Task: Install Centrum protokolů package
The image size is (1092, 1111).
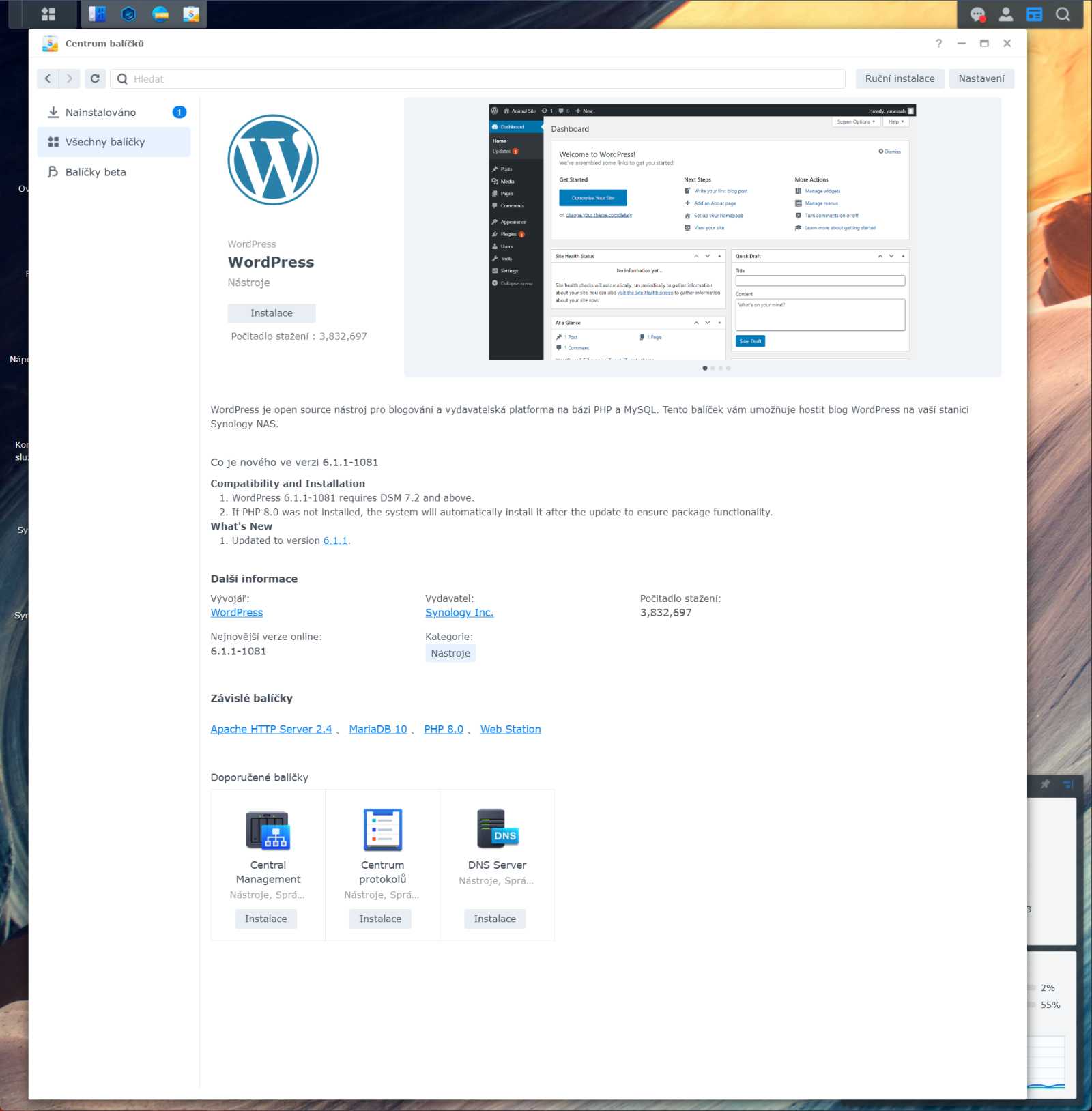Action: pyautogui.click(x=381, y=919)
